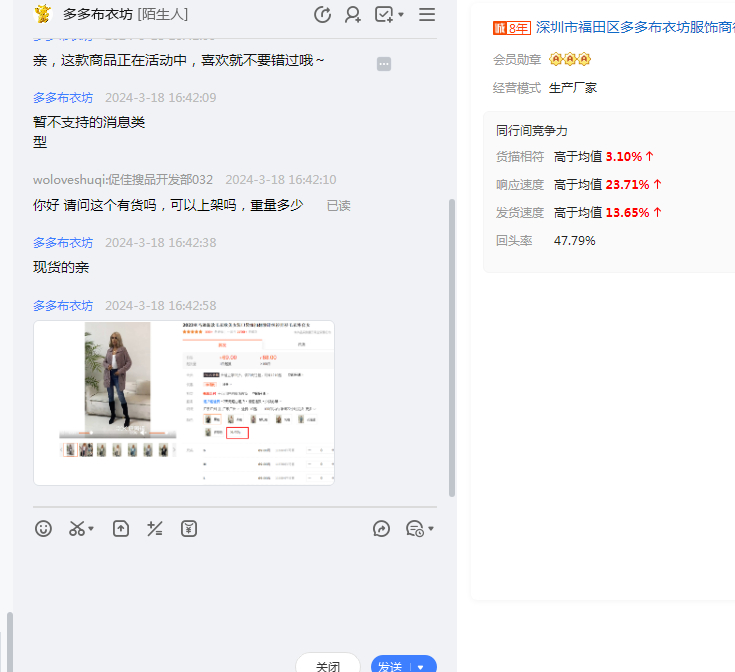735x672 pixels.
Task: Open the emoji picker in chat toolbar
Action: pyautogui.click(x=43, y=529)
